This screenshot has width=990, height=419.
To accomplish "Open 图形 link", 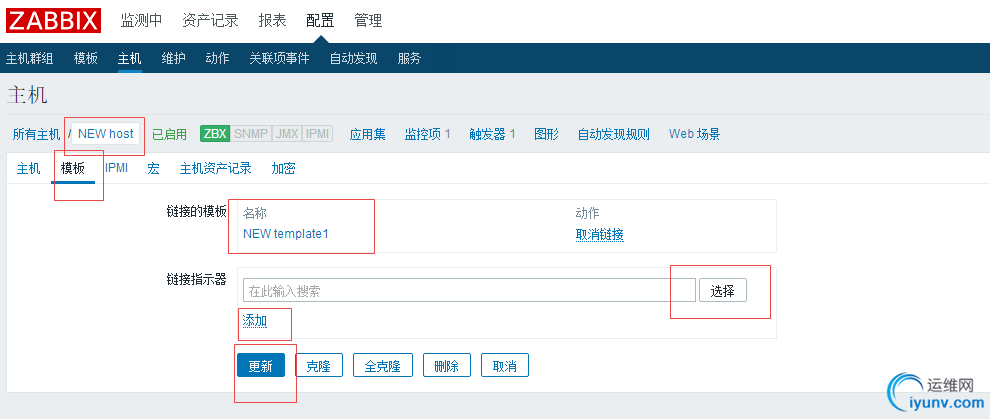I will [546, 134].
